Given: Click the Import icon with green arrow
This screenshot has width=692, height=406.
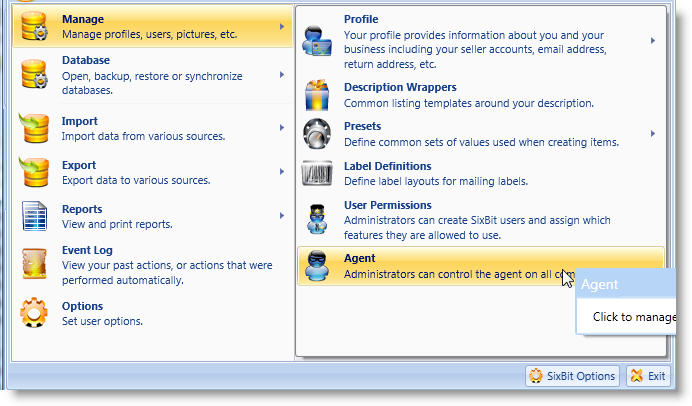Looking at the screenshot, I should (34, 130).
